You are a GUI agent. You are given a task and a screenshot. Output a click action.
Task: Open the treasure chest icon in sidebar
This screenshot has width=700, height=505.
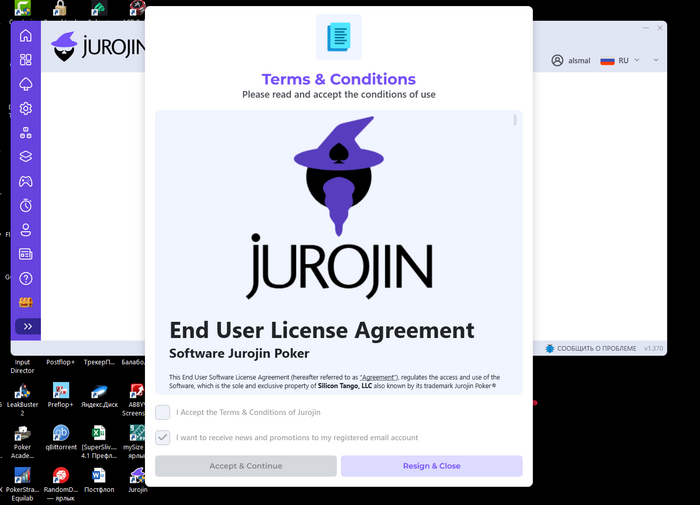(x=25, y=303)
